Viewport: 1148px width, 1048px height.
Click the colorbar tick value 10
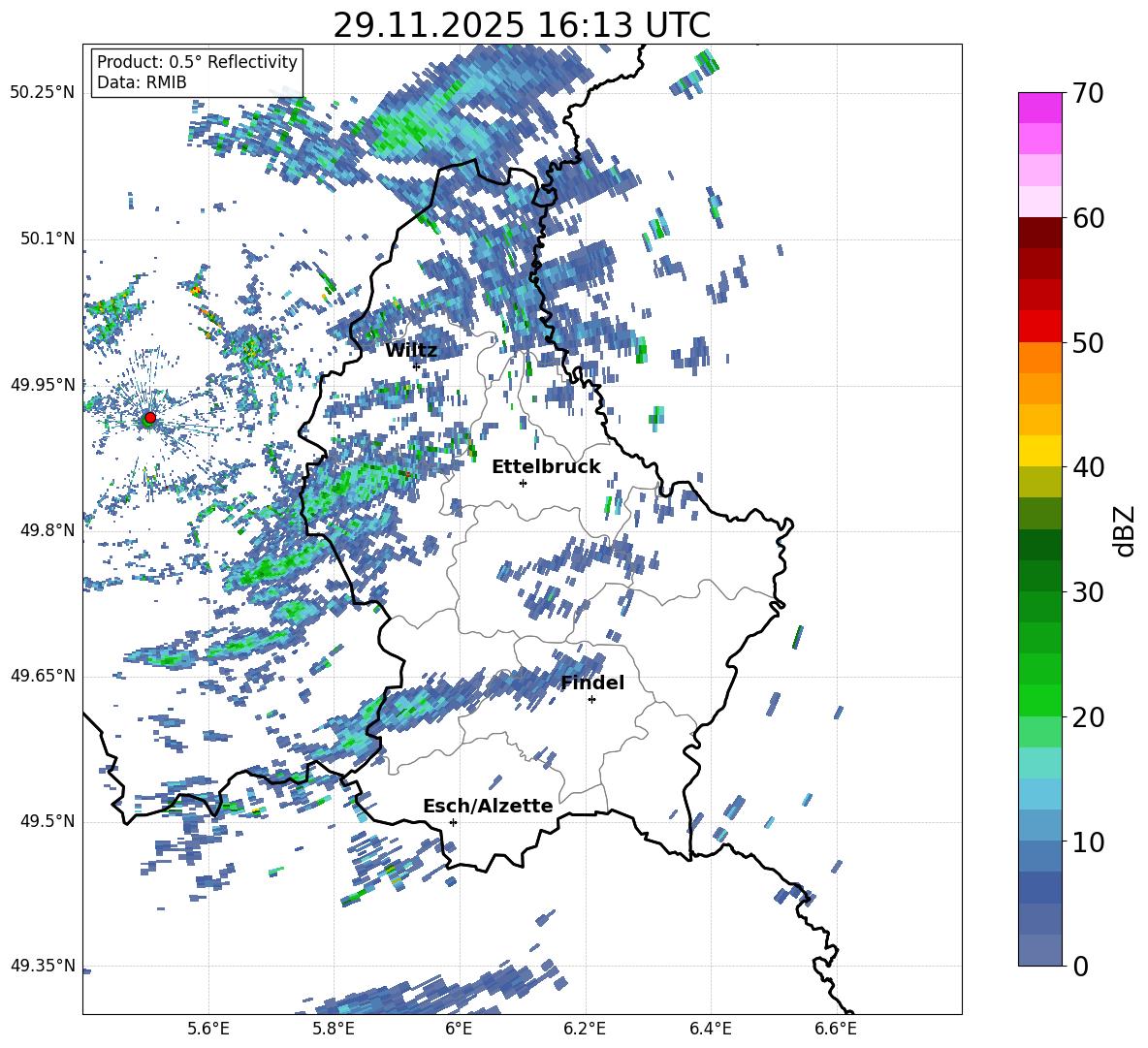coord(1089,842)
